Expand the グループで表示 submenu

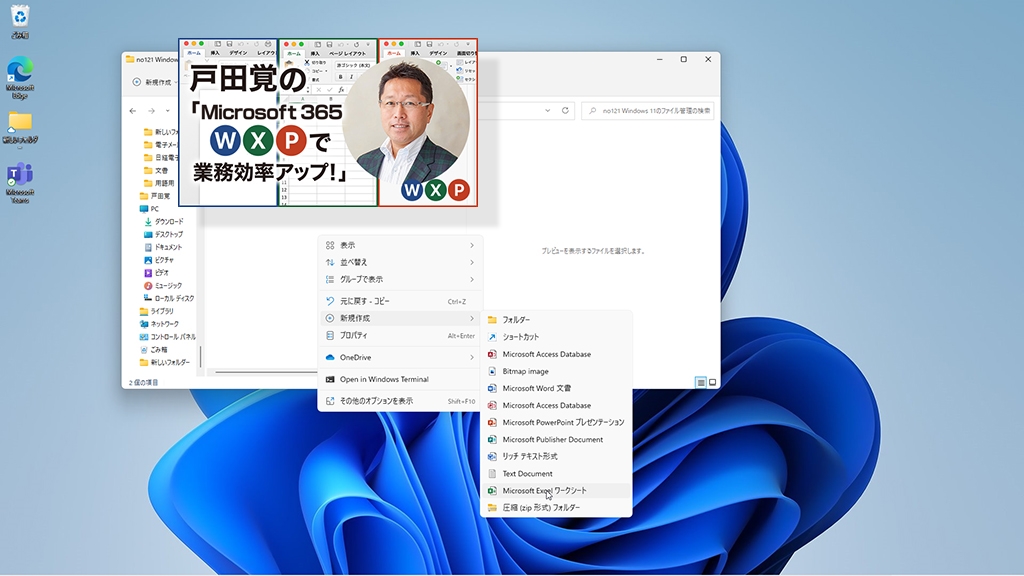400,280
